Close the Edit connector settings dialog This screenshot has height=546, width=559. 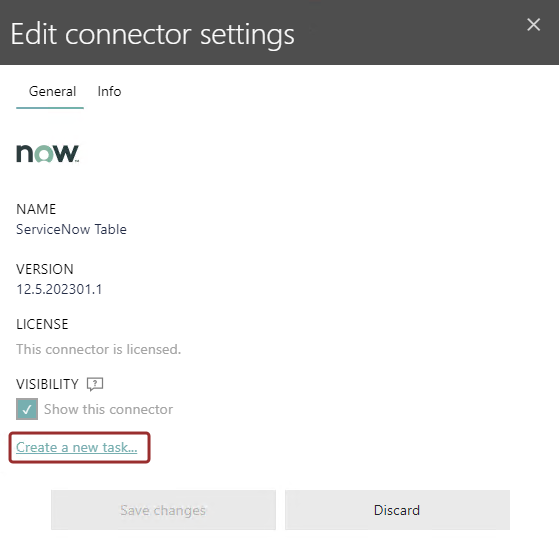pyautogui.click(x=533, y=25)
